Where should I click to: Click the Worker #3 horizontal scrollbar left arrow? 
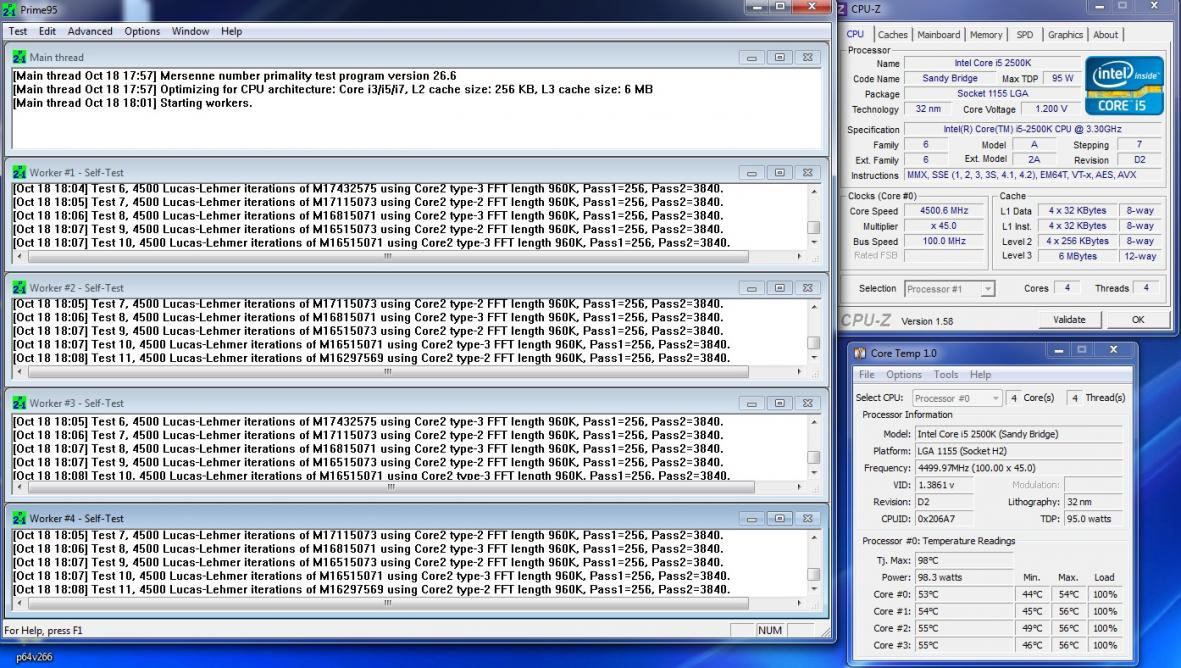click(x=20, y=487)
